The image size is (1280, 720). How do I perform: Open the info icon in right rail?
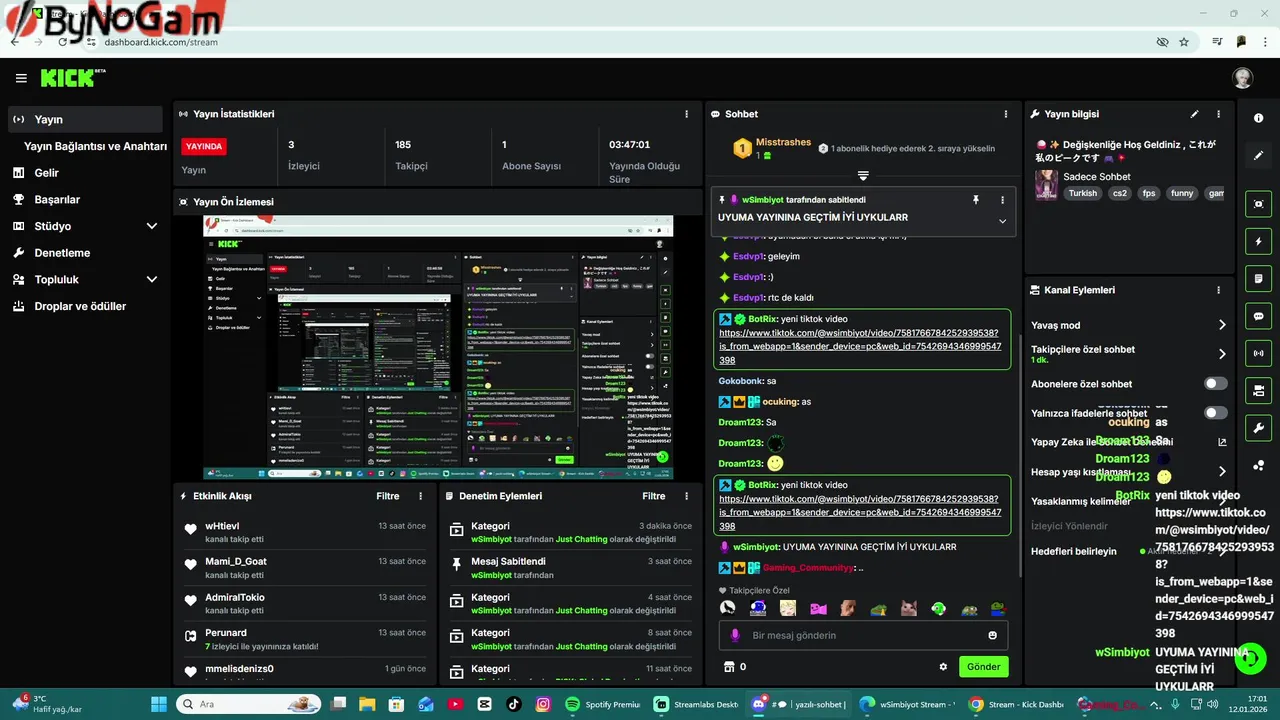1258,118
